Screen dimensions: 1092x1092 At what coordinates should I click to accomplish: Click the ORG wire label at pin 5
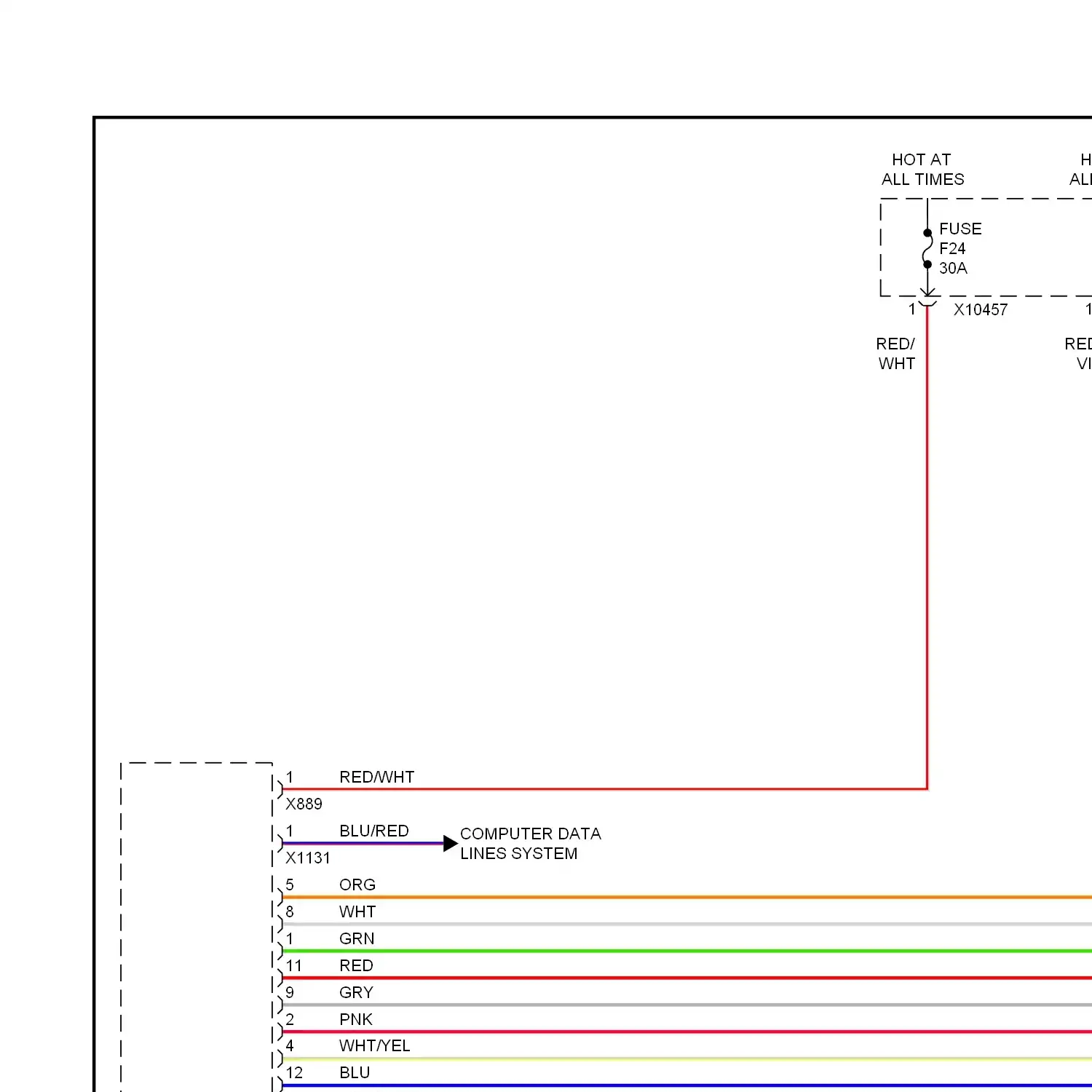click(x=357, y=885)
